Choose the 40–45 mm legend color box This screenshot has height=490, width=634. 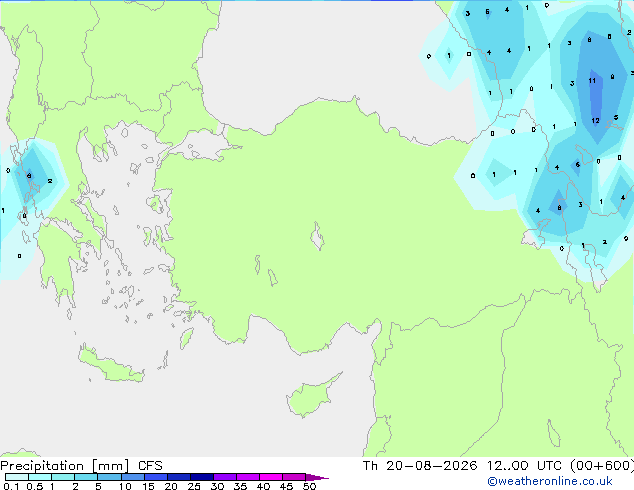(x=271, y=477)
